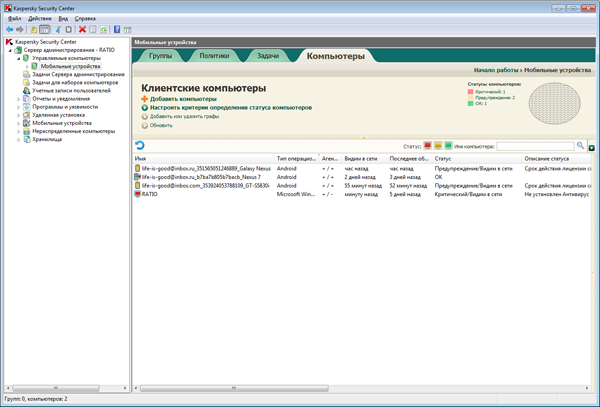Open the Действие menu
The image size is (600, 407).
(40, 18)
